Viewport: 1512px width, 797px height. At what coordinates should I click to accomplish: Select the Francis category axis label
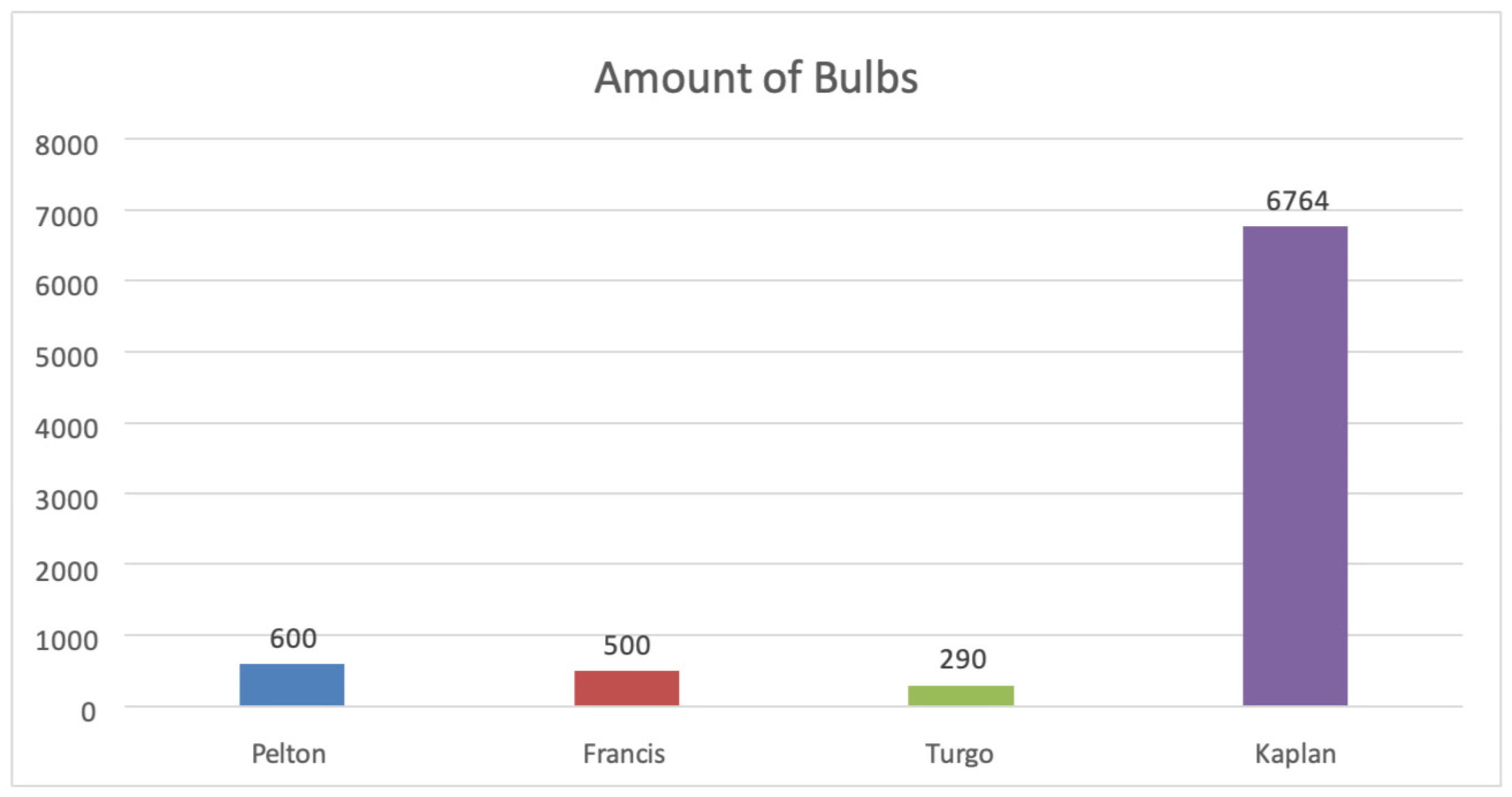[x=623, y=754]
